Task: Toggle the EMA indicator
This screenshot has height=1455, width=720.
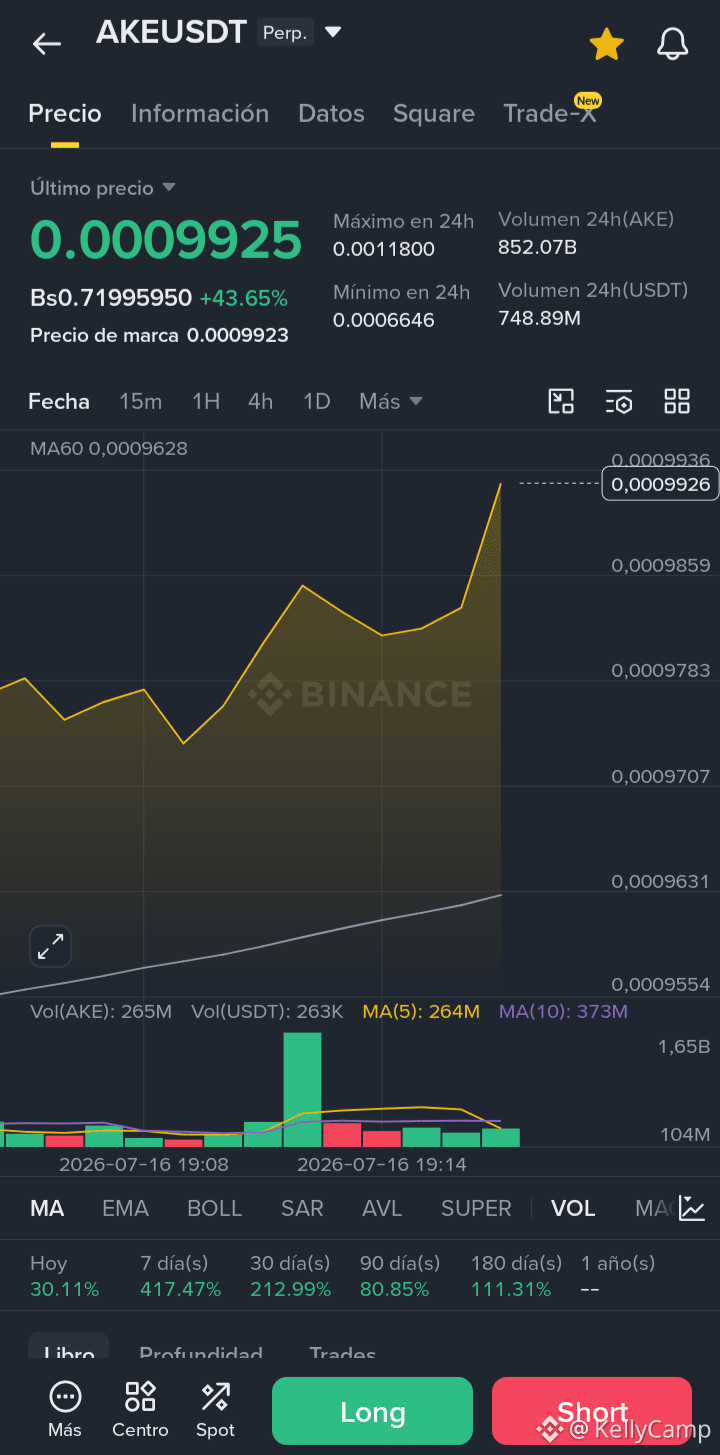Action: click(x=125, y=1208)
